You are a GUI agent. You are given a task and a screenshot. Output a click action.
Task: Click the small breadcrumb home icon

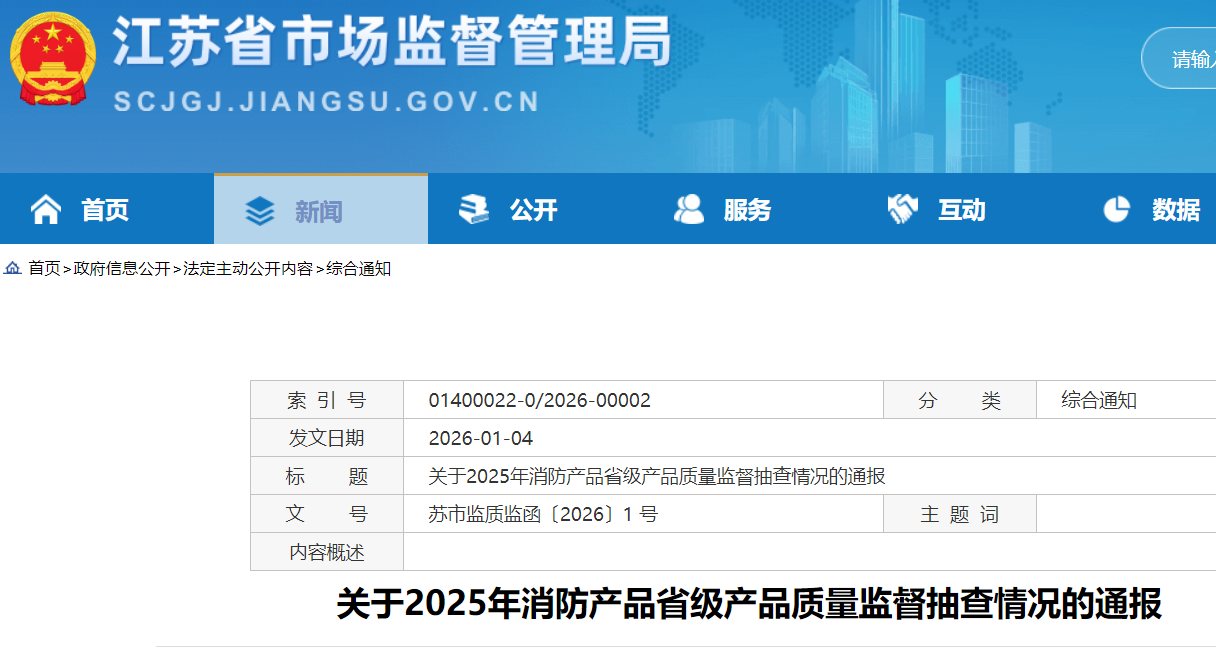coord(13,269)
